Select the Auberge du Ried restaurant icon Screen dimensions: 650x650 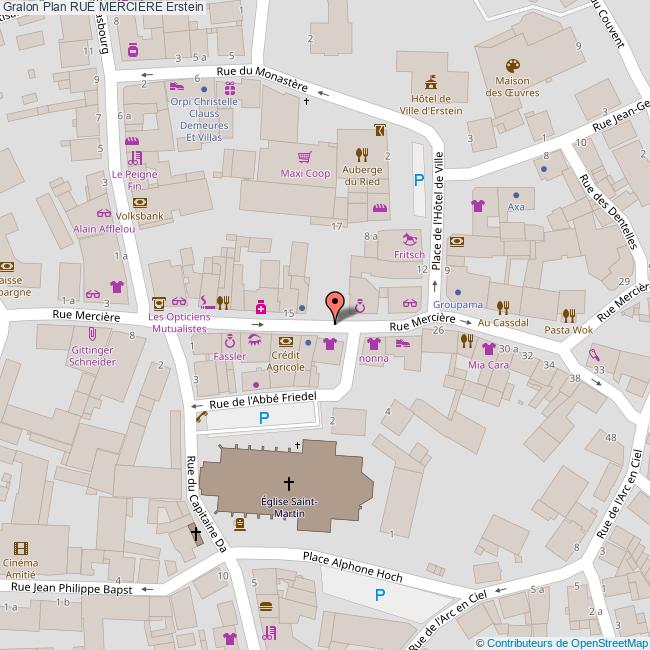pyautogui.click(x=362, y=154)
